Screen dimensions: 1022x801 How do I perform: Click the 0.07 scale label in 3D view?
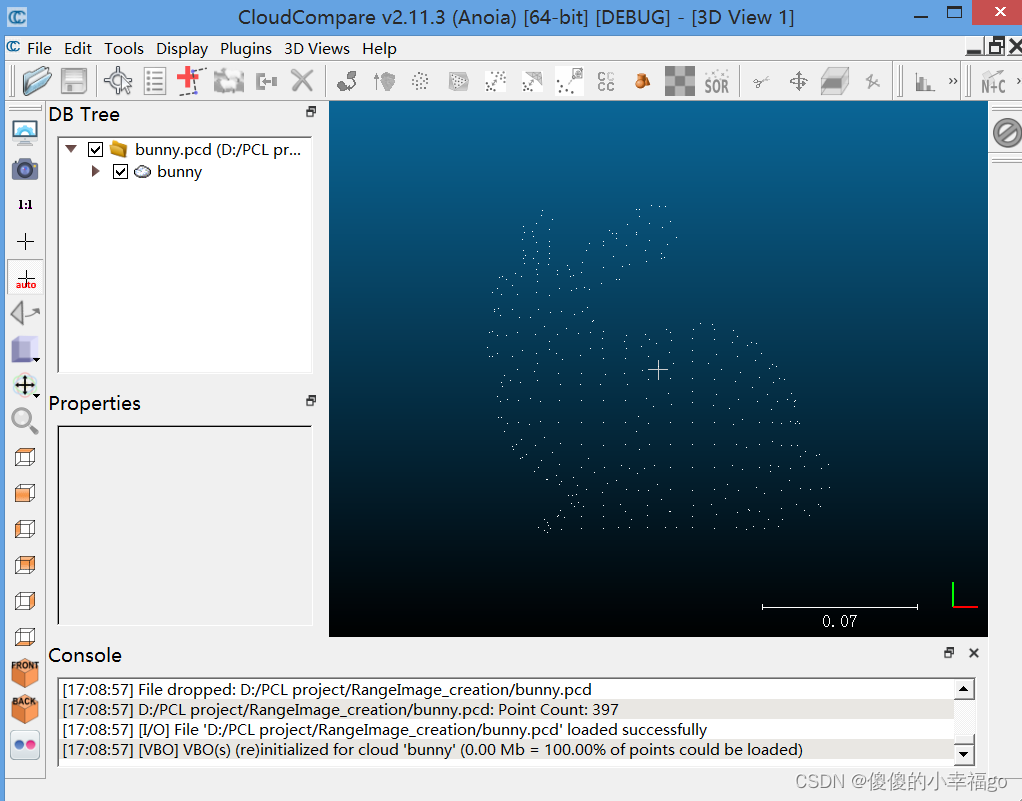pyautogui.click(x=840, y=621)
